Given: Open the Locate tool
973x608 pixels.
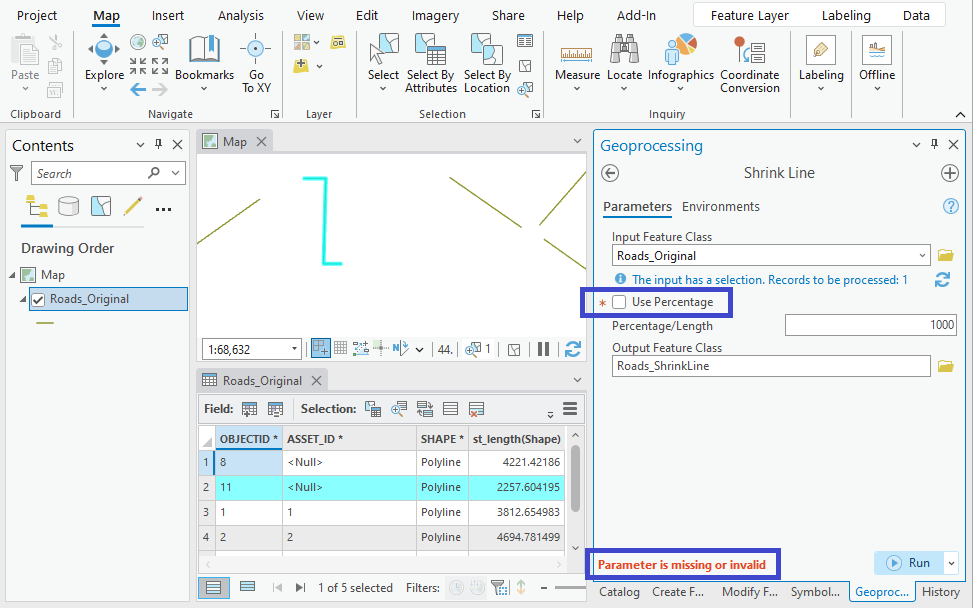Looking at the screenshot, I should 624,62.
